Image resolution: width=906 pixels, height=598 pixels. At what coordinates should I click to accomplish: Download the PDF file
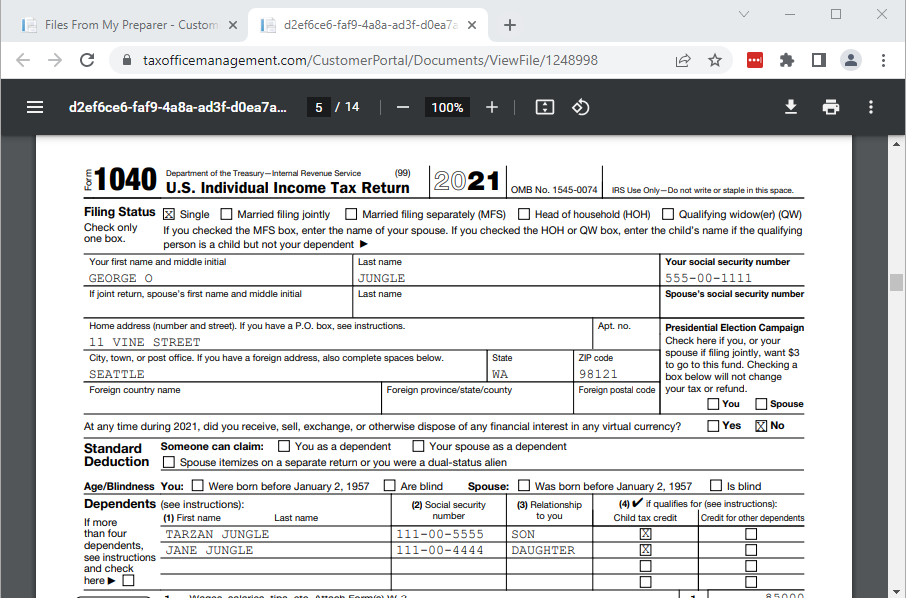pyautogui.click(x=791, y=107)
